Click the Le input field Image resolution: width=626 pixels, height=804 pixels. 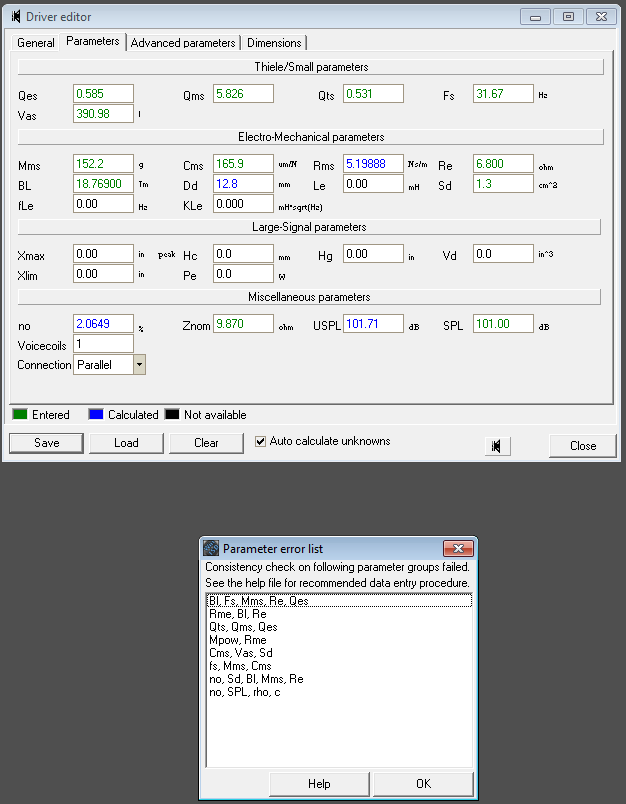coord(373,184)
